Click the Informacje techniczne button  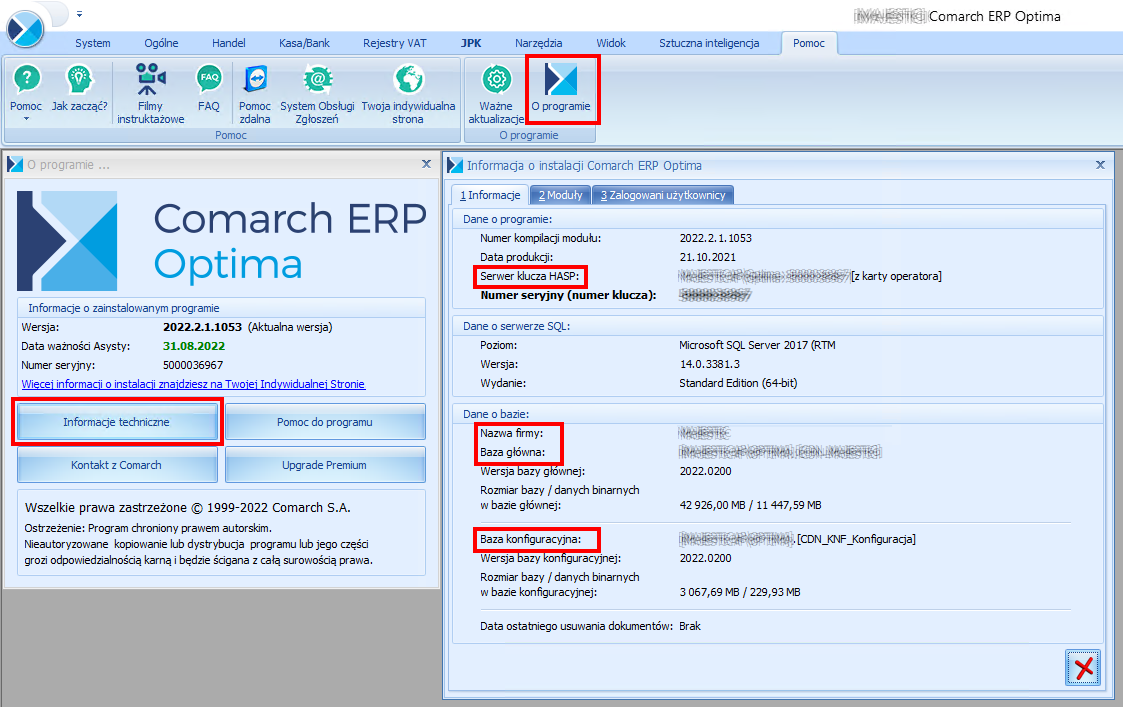pos(117,422)
